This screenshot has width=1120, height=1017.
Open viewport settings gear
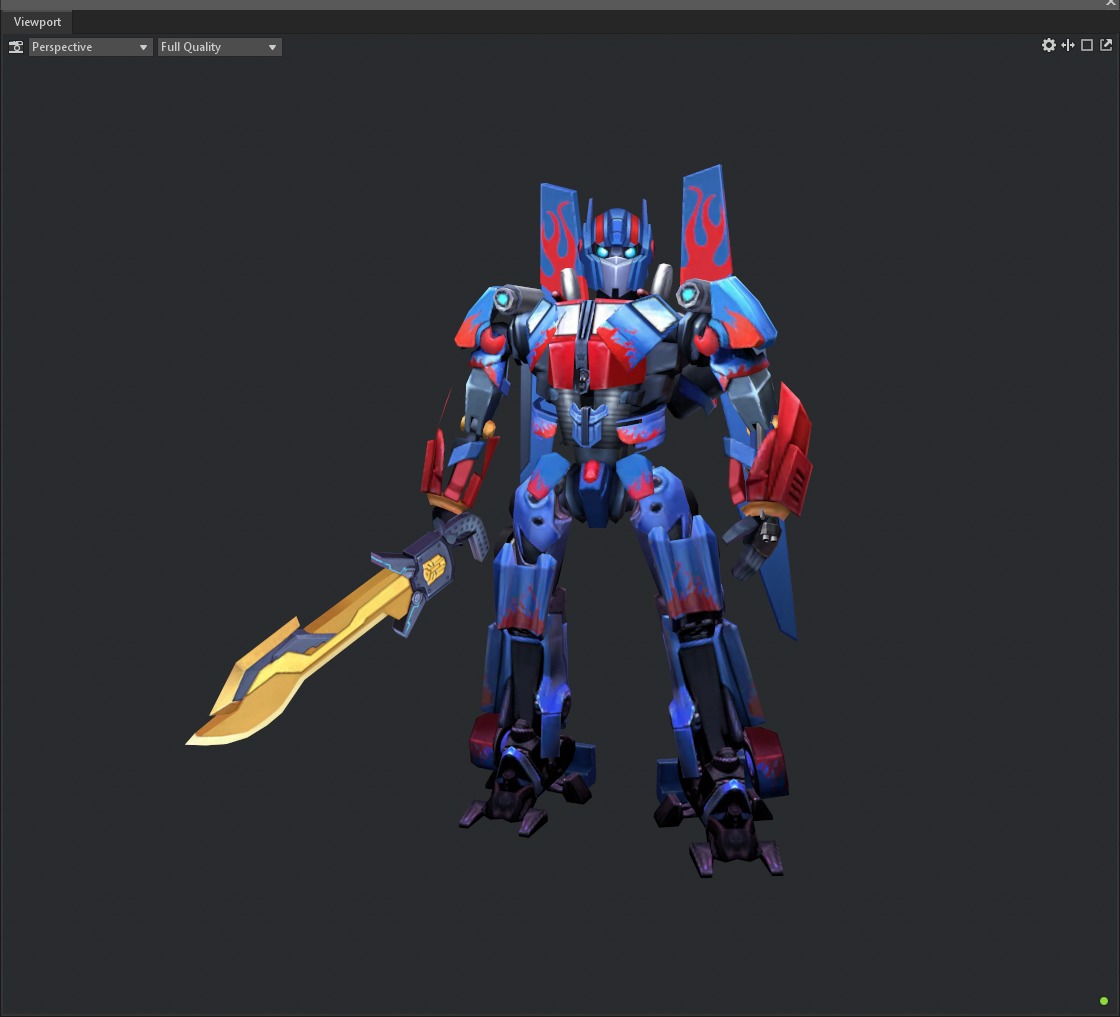1048,46
